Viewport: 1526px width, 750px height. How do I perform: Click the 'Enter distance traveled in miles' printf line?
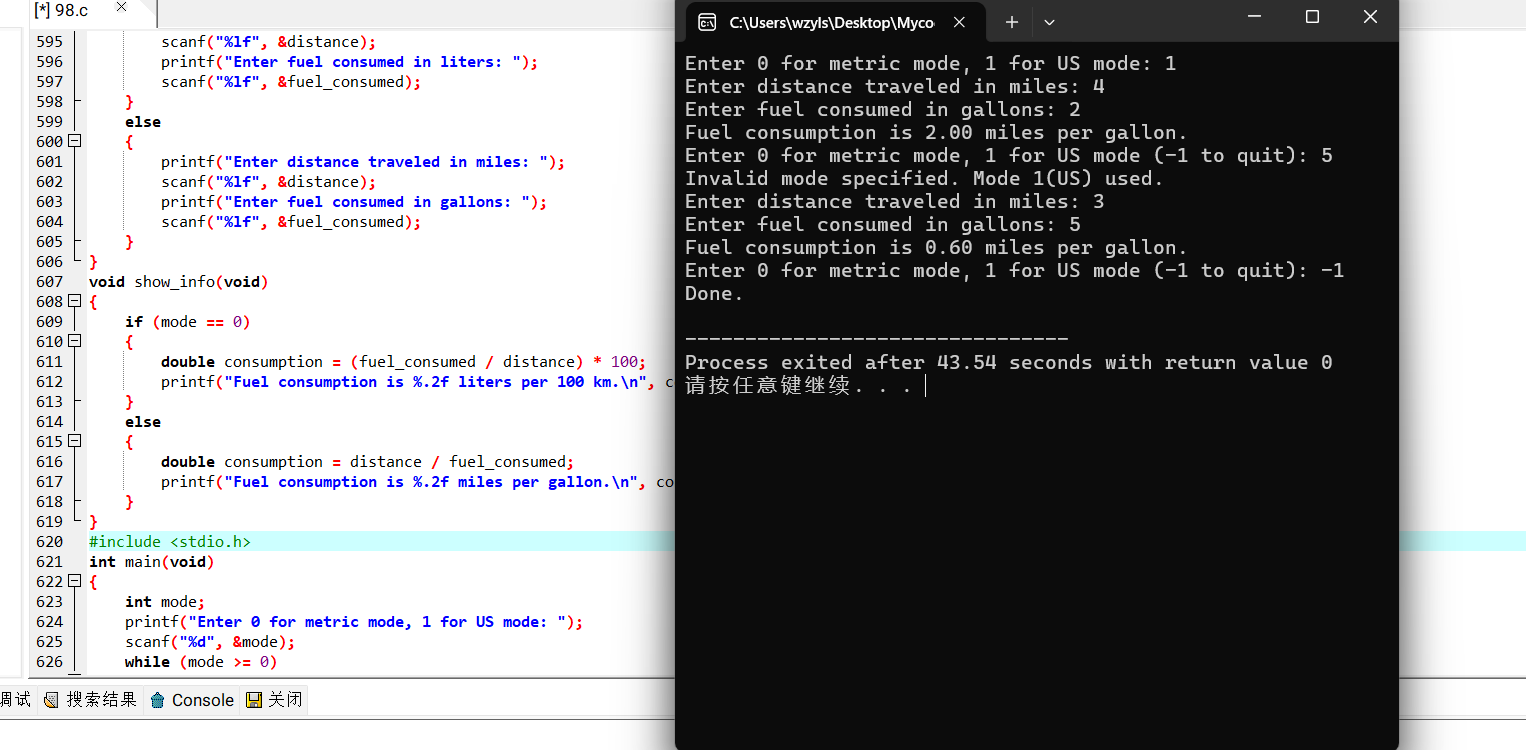pos(363,162)
